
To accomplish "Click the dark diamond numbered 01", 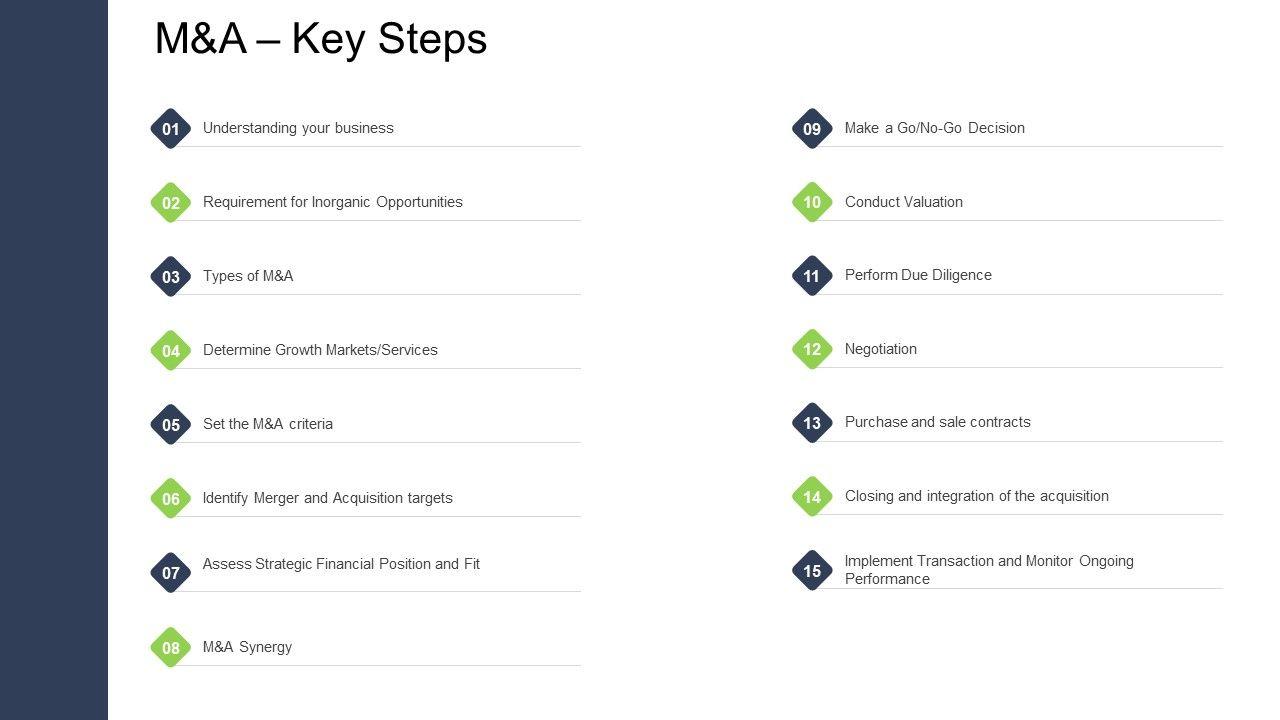I will coord(171,129).
